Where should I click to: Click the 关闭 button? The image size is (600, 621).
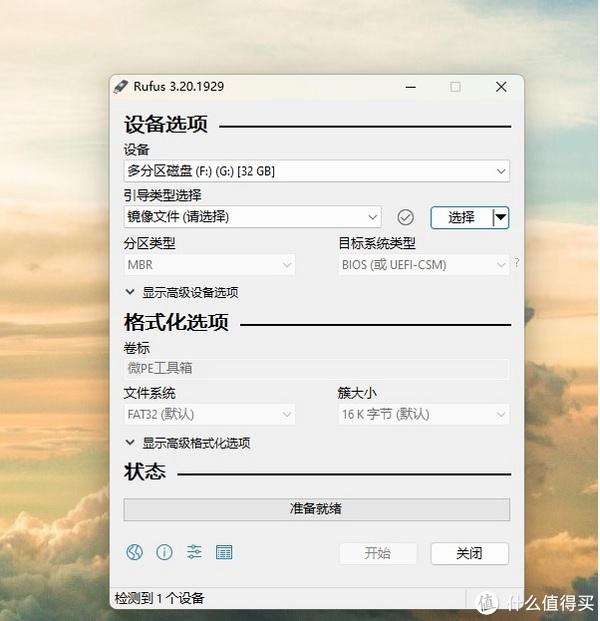click(469, 553)
